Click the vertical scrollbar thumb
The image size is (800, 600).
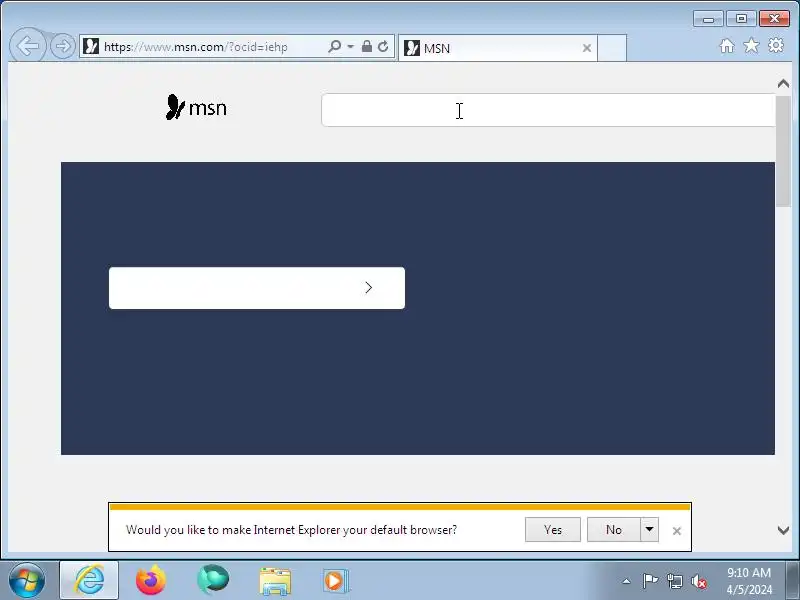click(x=783, y=152)
